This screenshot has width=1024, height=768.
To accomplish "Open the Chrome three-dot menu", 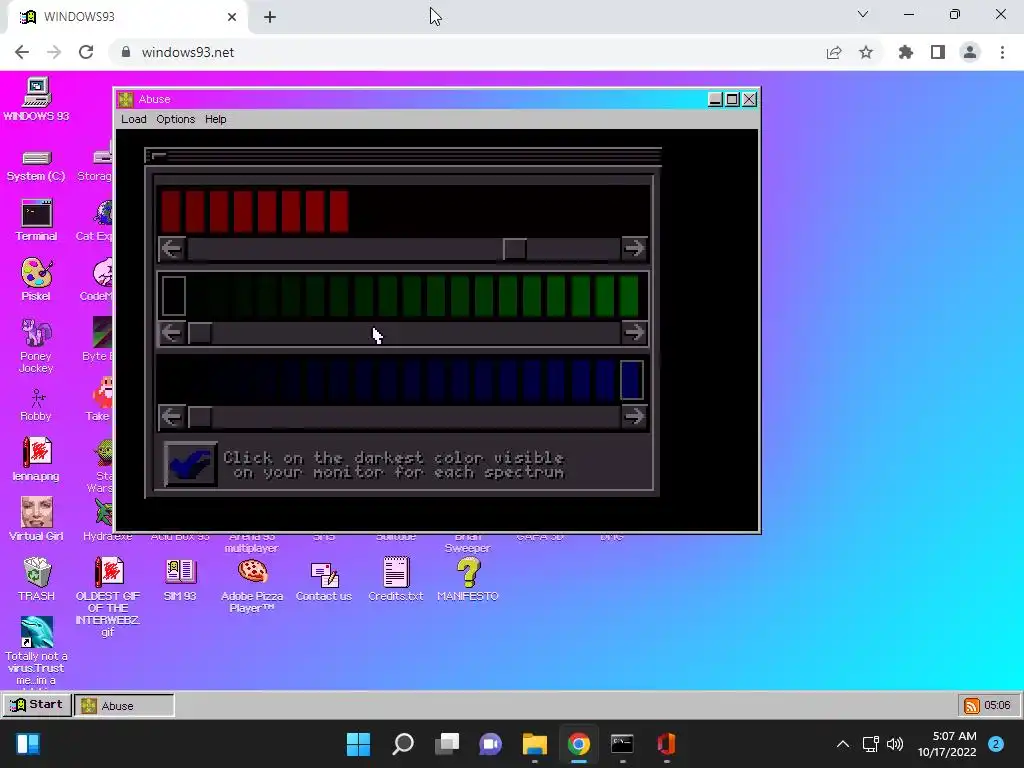I will tap(1002, 52).
